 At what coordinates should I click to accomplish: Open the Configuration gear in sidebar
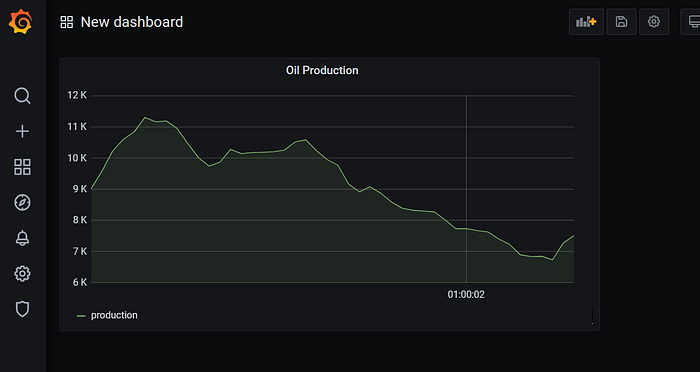click(22, 273)
